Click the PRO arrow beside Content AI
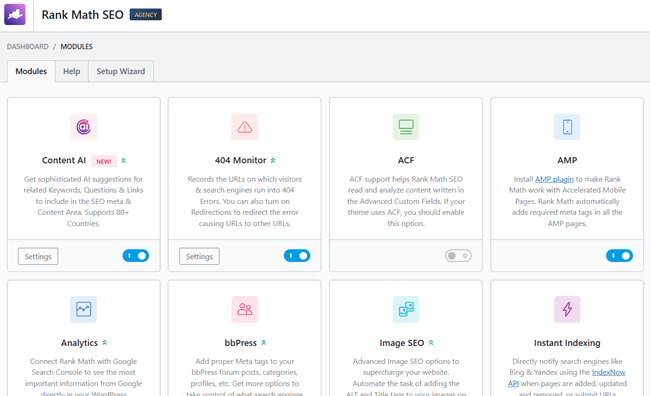 click(124, 160)
